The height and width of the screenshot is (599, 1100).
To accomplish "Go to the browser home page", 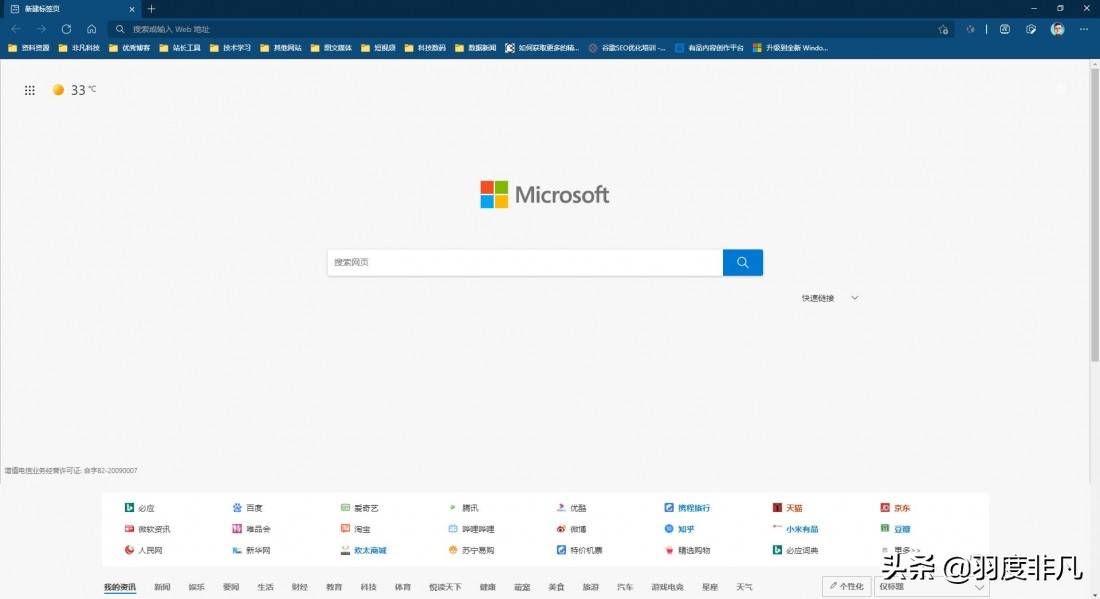I will [x=91, y=29].
